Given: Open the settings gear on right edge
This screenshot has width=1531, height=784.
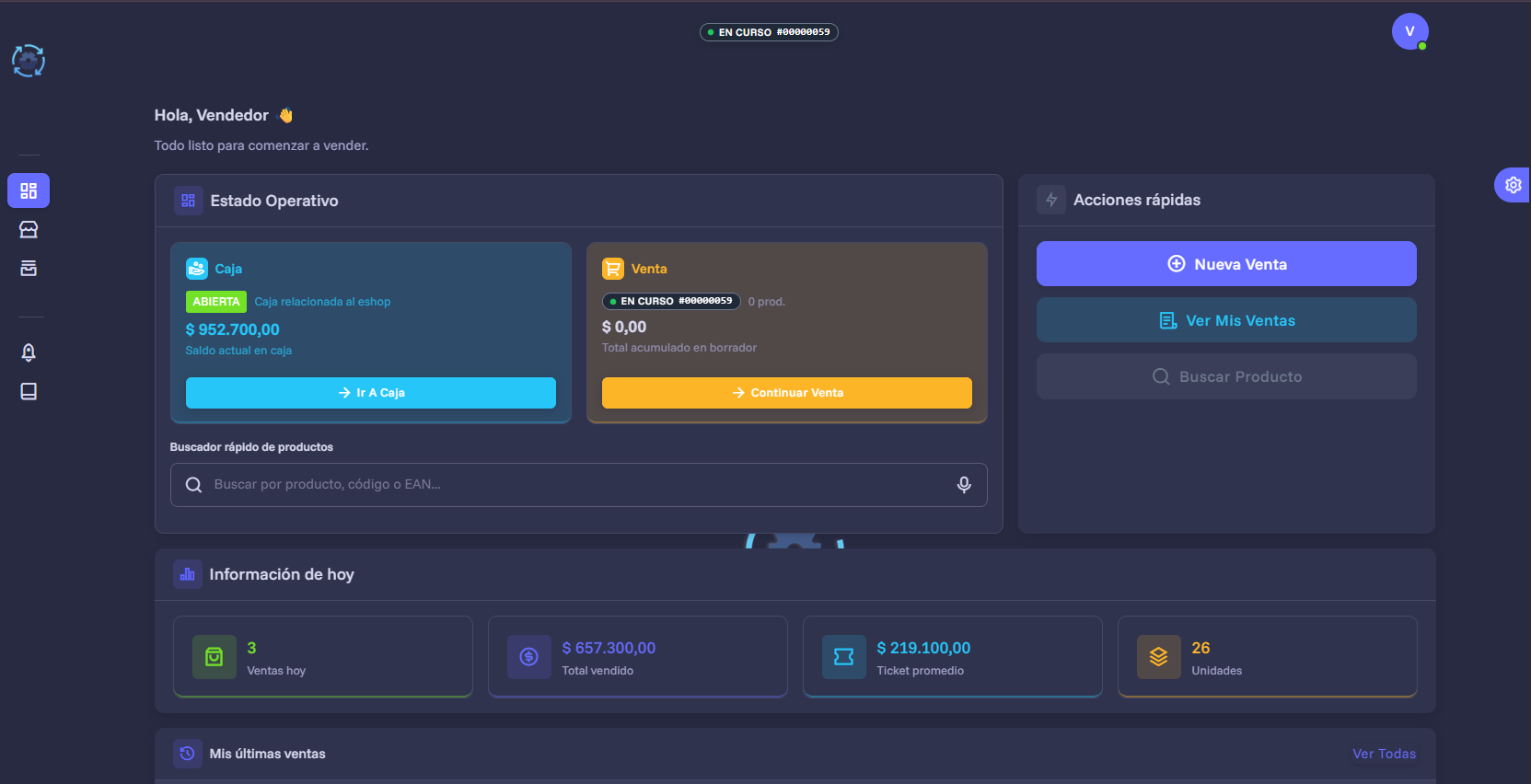Looking at the screenshot, I should tap(1513, 185).
